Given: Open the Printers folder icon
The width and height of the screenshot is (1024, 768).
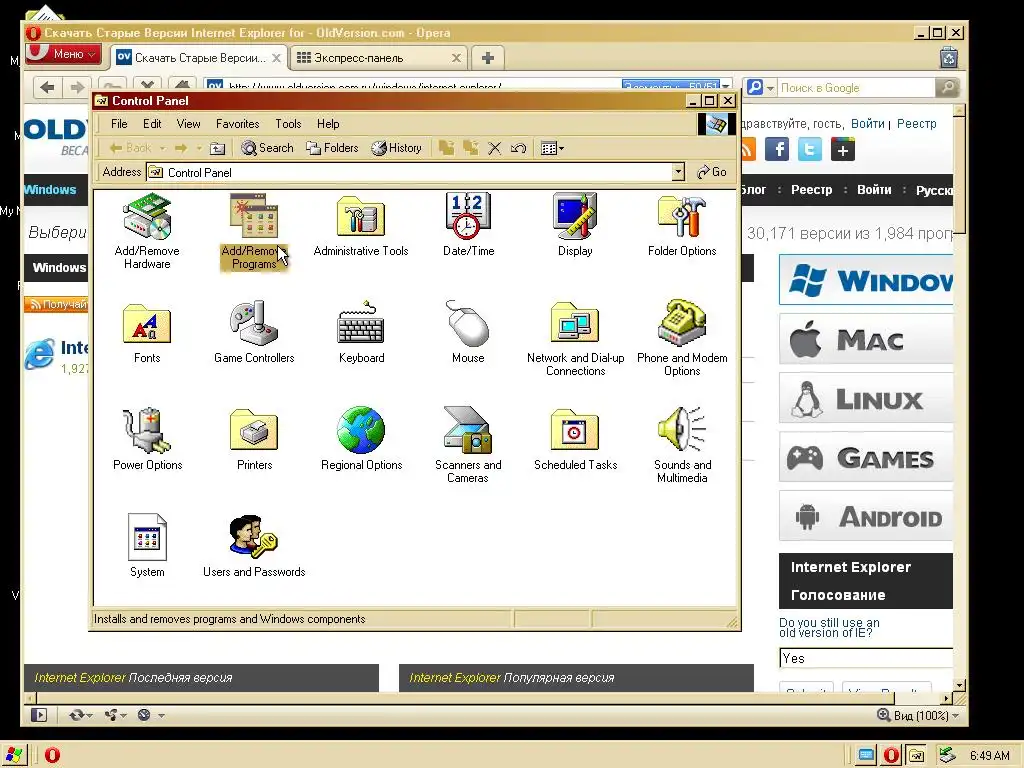Looking at the screenshot, I should point(254,439).
